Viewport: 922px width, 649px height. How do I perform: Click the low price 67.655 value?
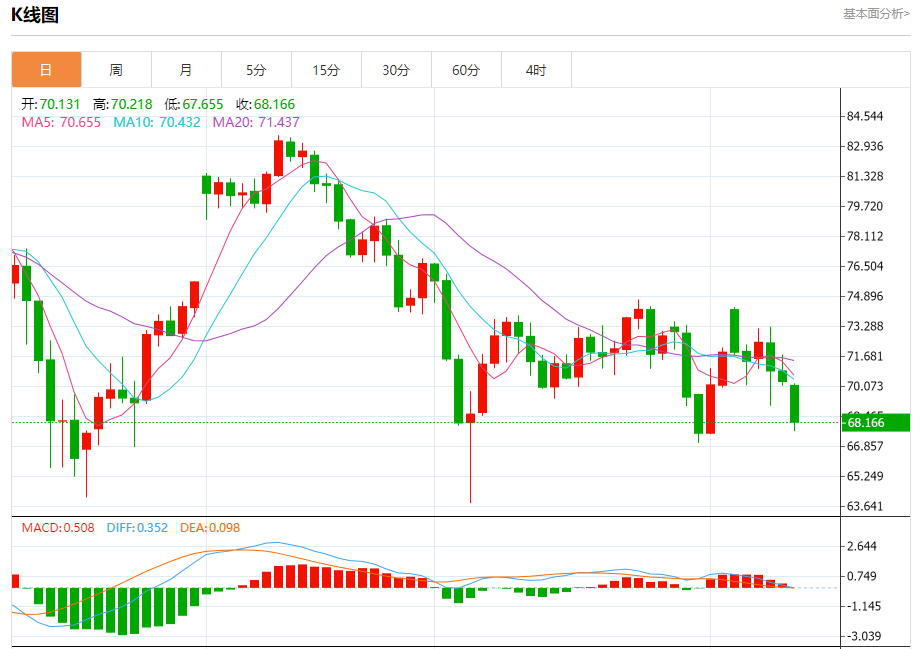(203, 104)
